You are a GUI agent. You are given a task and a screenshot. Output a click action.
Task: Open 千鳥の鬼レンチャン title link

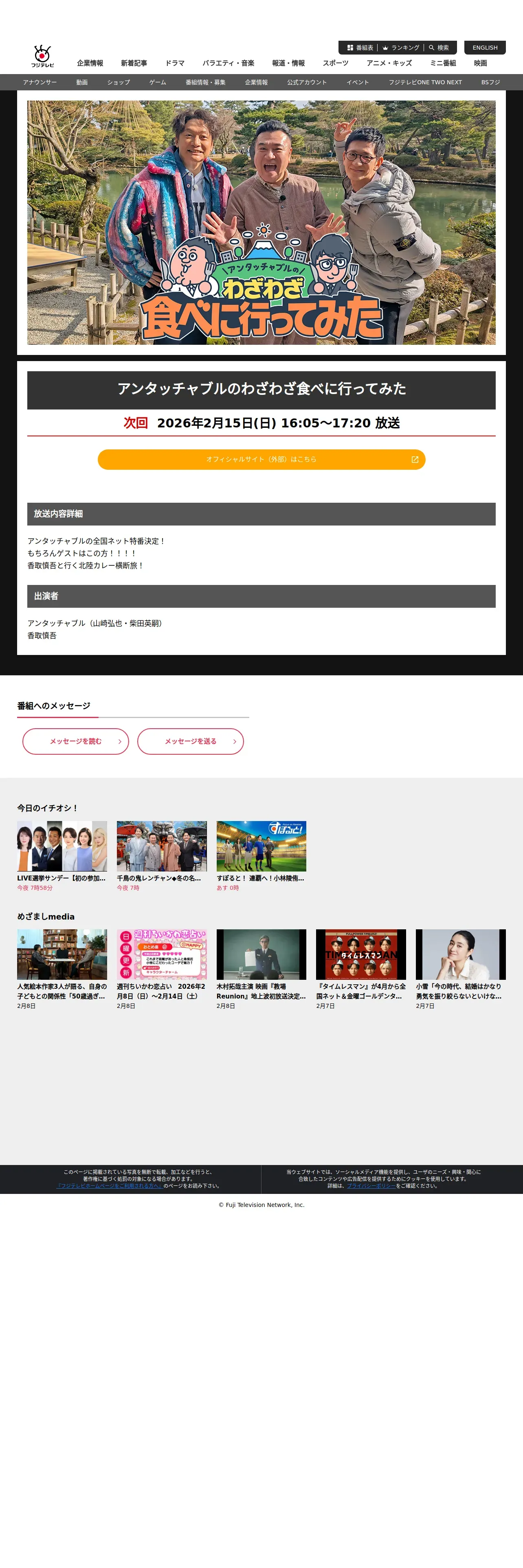coord(160,878)
